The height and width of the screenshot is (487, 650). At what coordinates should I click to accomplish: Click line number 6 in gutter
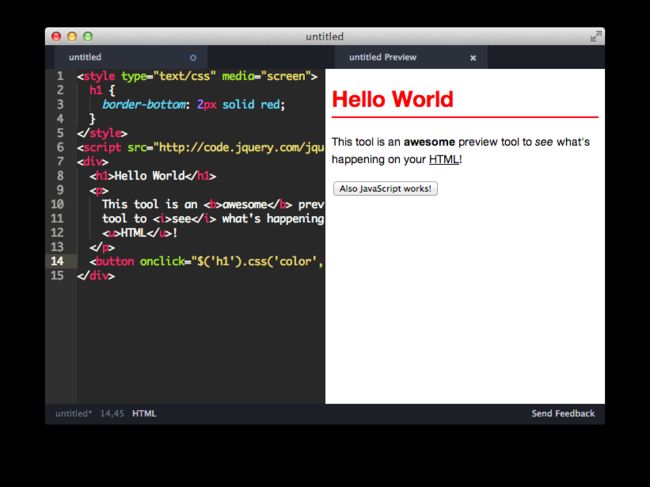[61, 147]
